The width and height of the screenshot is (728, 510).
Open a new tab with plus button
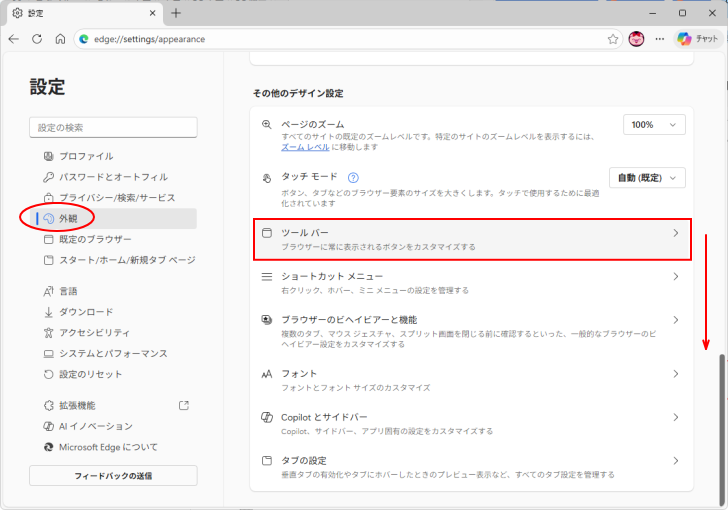pos(176,13)
